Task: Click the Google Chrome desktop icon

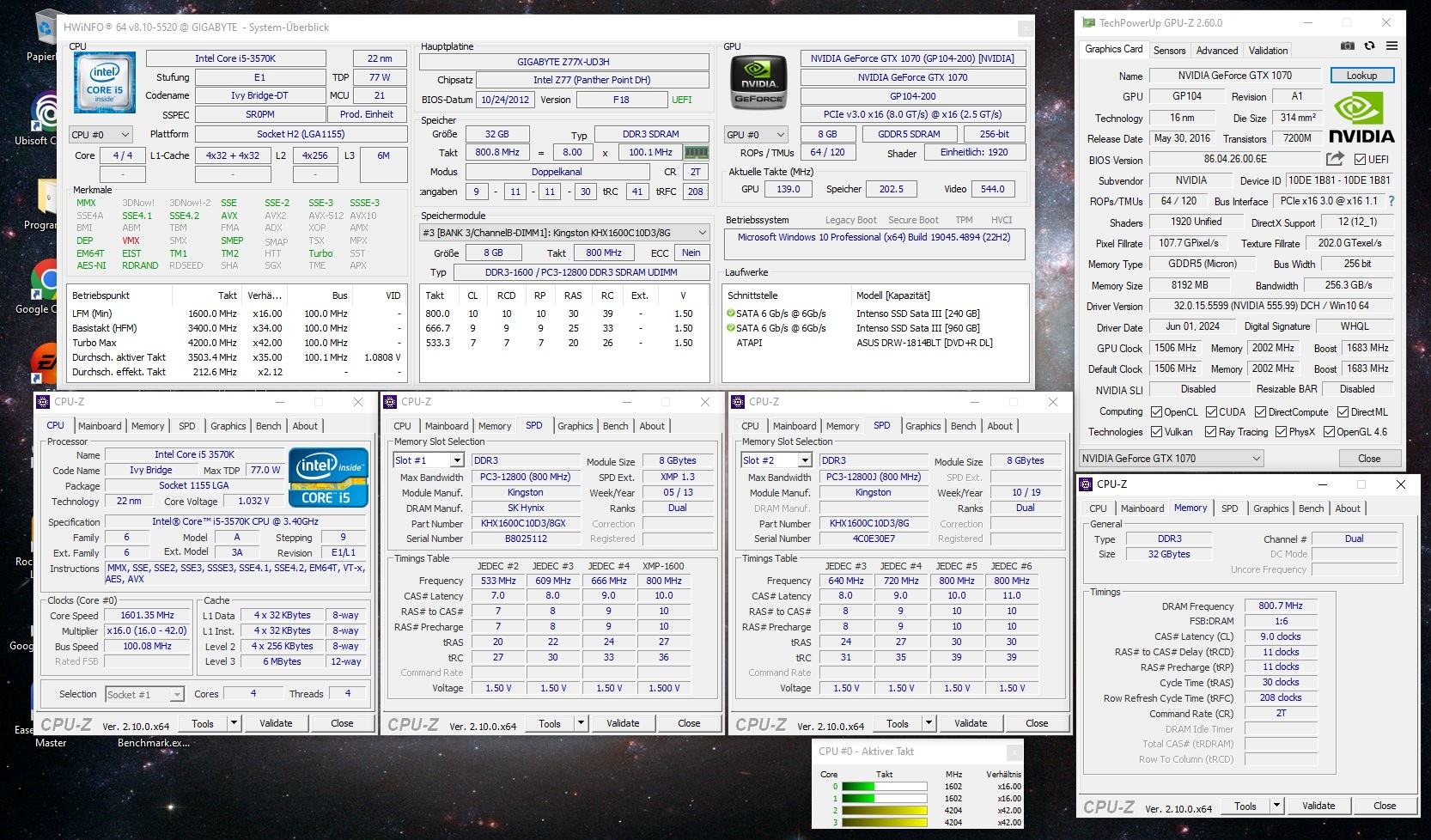Action: point(45,279)
